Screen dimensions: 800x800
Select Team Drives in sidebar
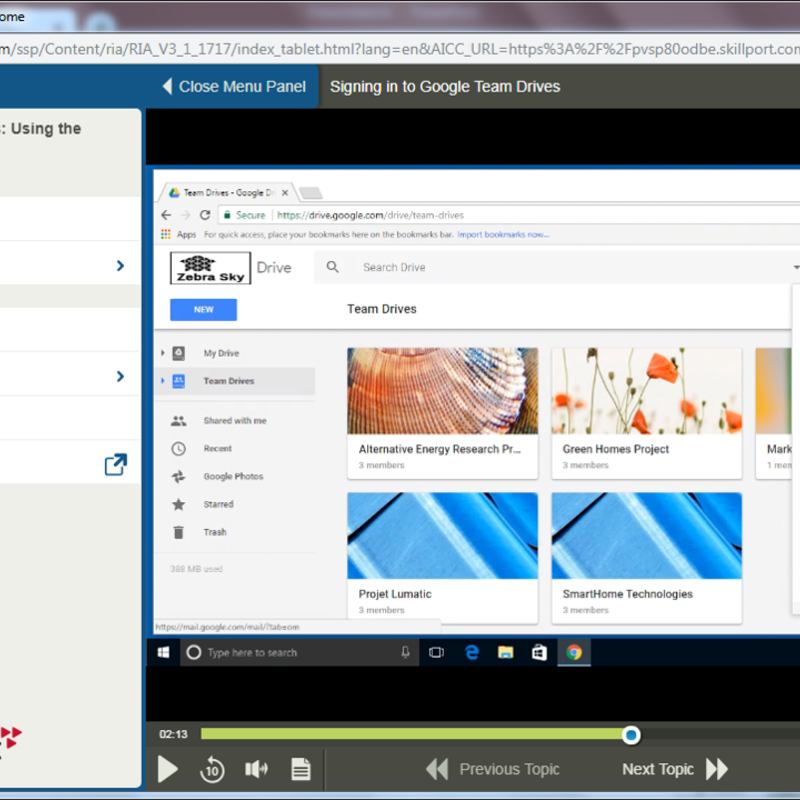click(229, 381)
